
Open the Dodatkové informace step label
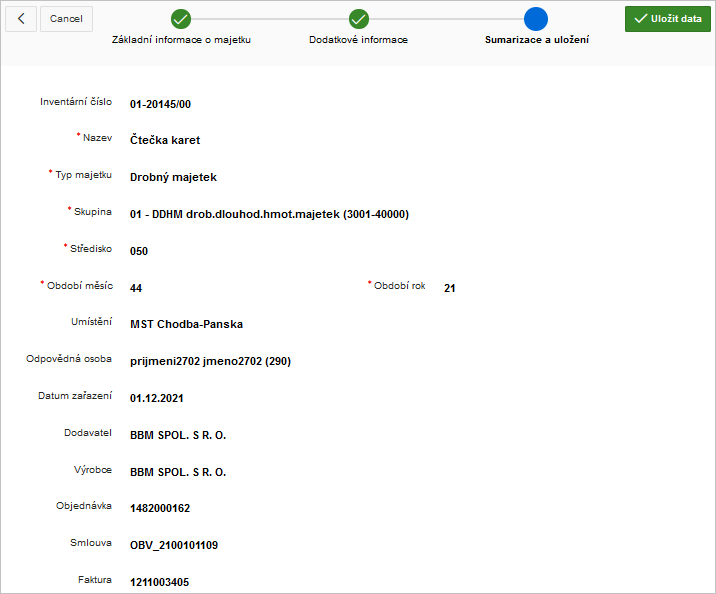coord(358,40)
